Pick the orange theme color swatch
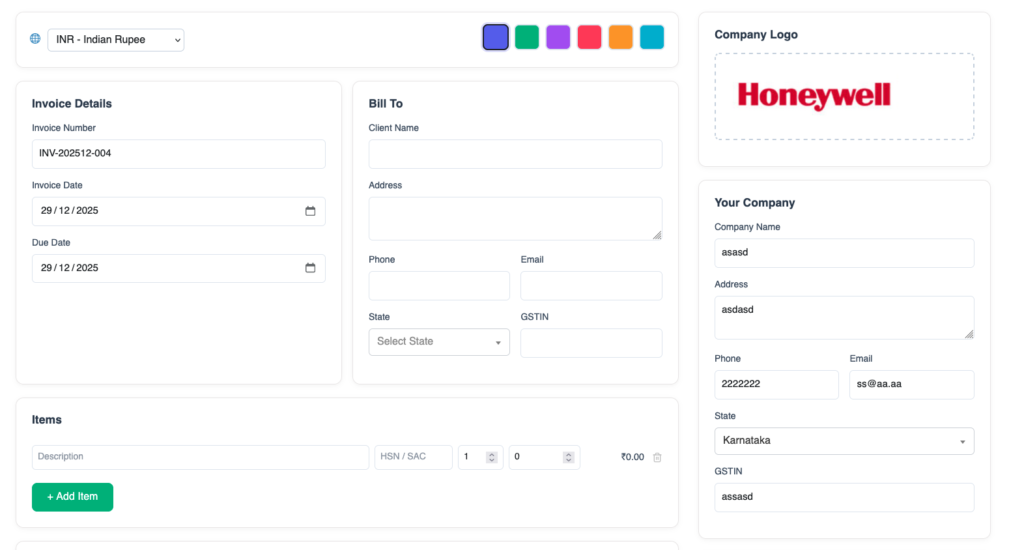Image resolution: width=1024 pixels, height=550 pixels. pyautogui.click(x=620, y=37)
